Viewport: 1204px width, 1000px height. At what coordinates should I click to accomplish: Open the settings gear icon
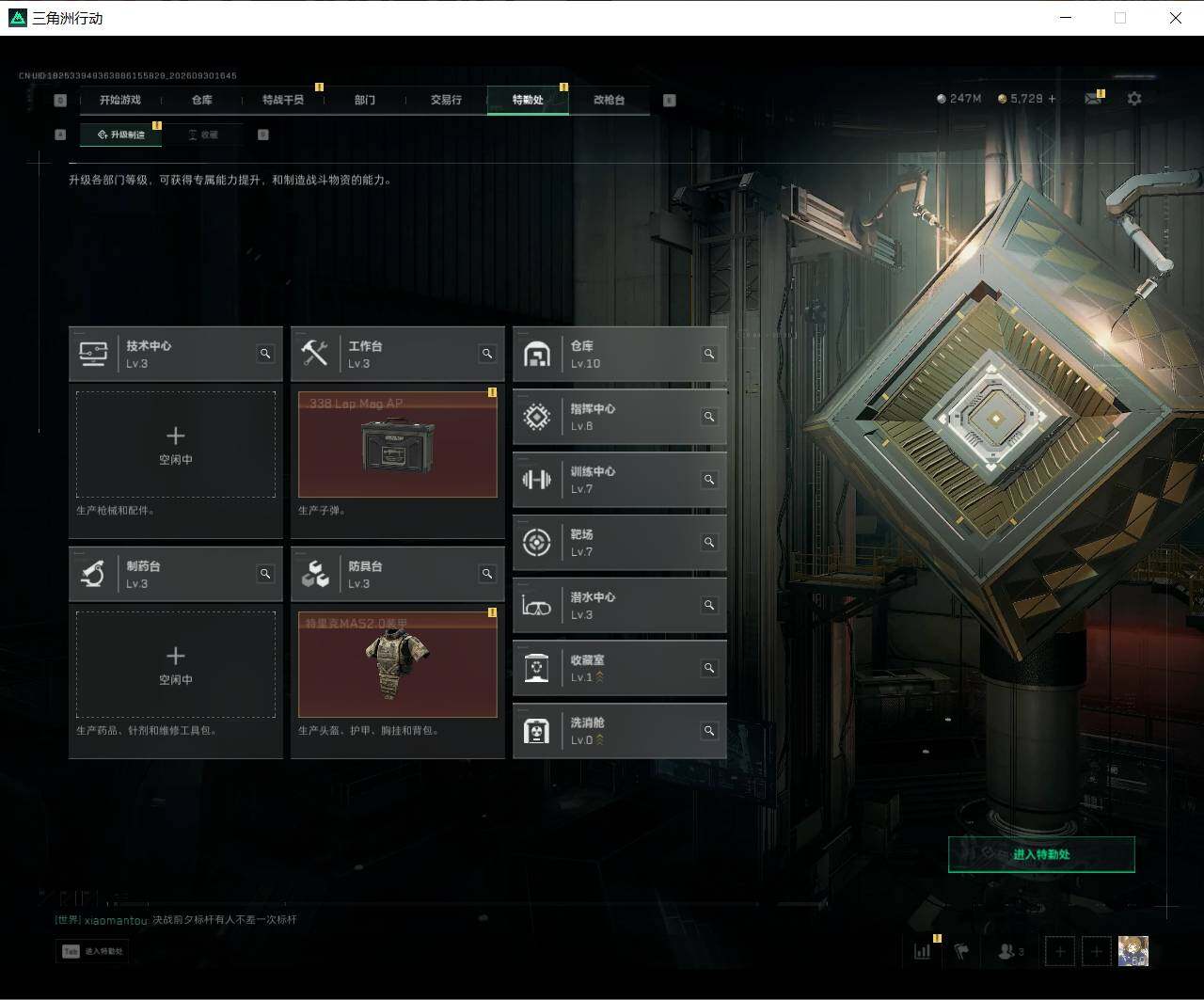coord(1134,99)
